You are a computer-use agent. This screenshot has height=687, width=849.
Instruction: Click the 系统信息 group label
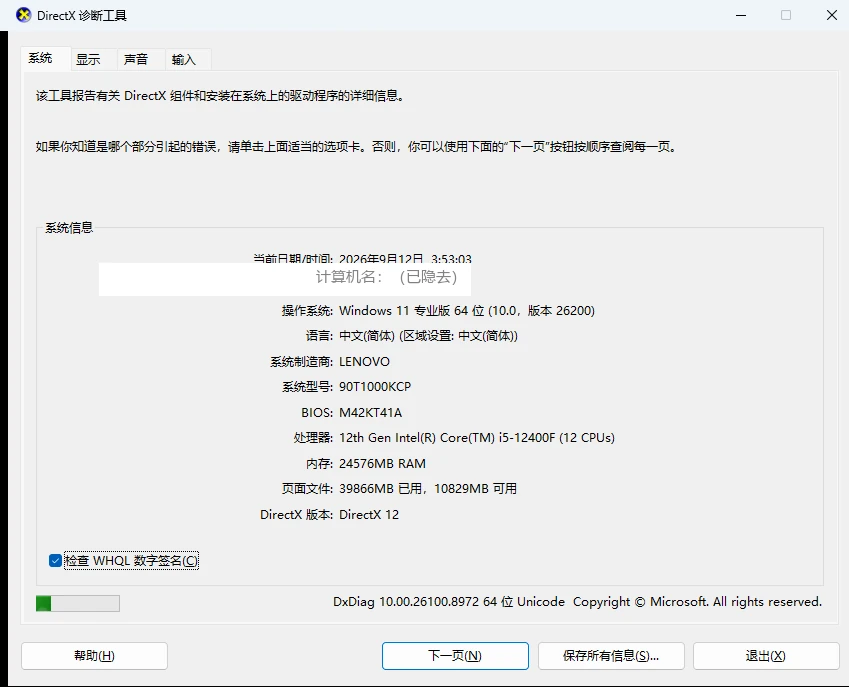coord(69,228)
